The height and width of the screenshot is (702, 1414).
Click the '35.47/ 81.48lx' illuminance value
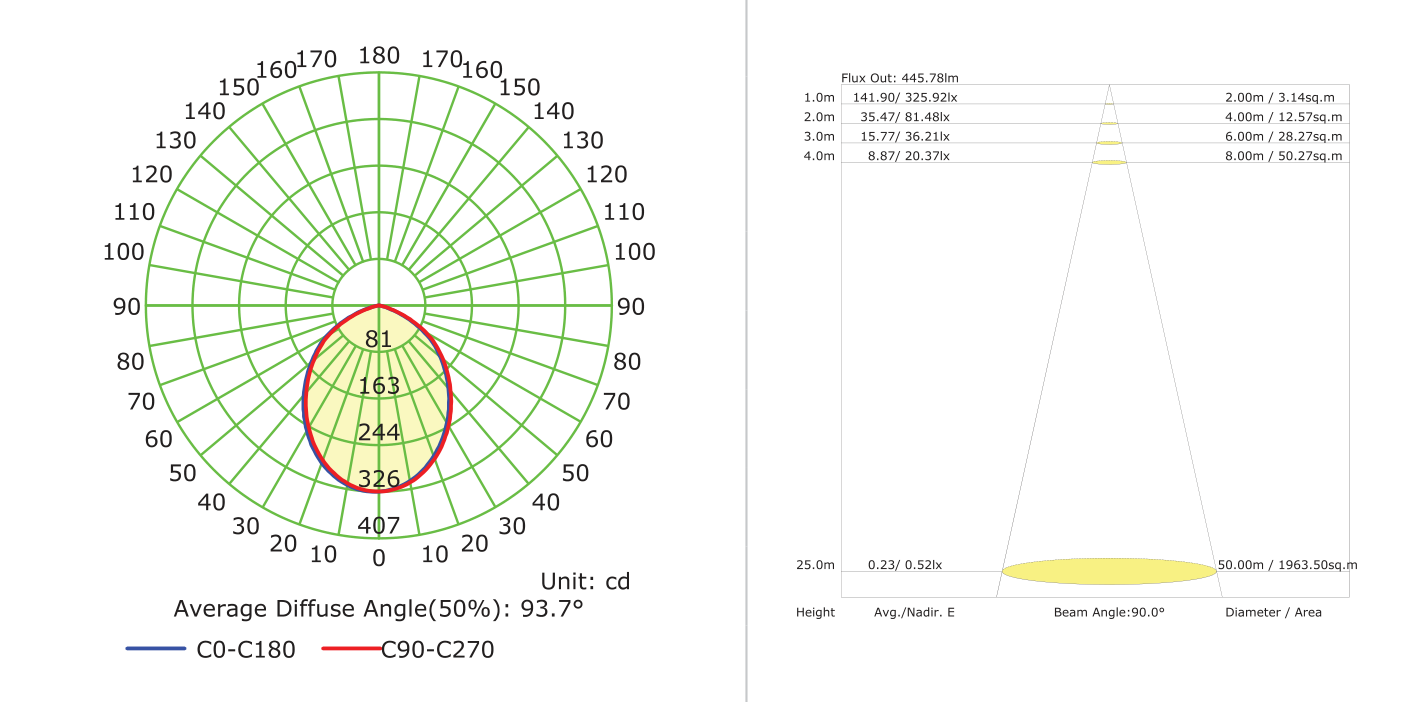[x=905, y=117]
